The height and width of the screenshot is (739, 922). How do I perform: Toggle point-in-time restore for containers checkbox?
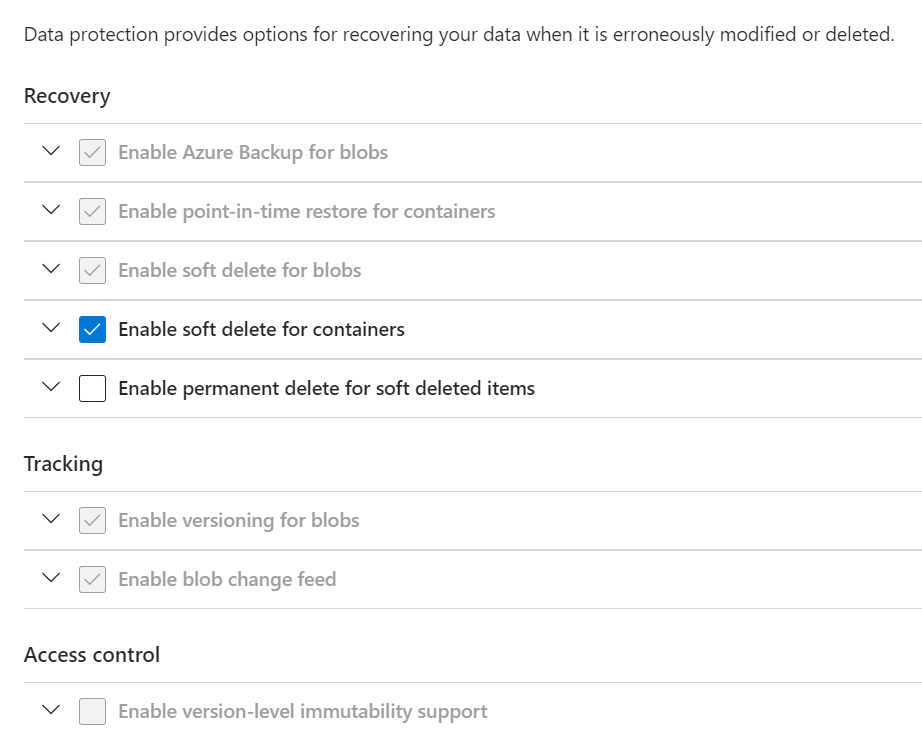point(92,212)
